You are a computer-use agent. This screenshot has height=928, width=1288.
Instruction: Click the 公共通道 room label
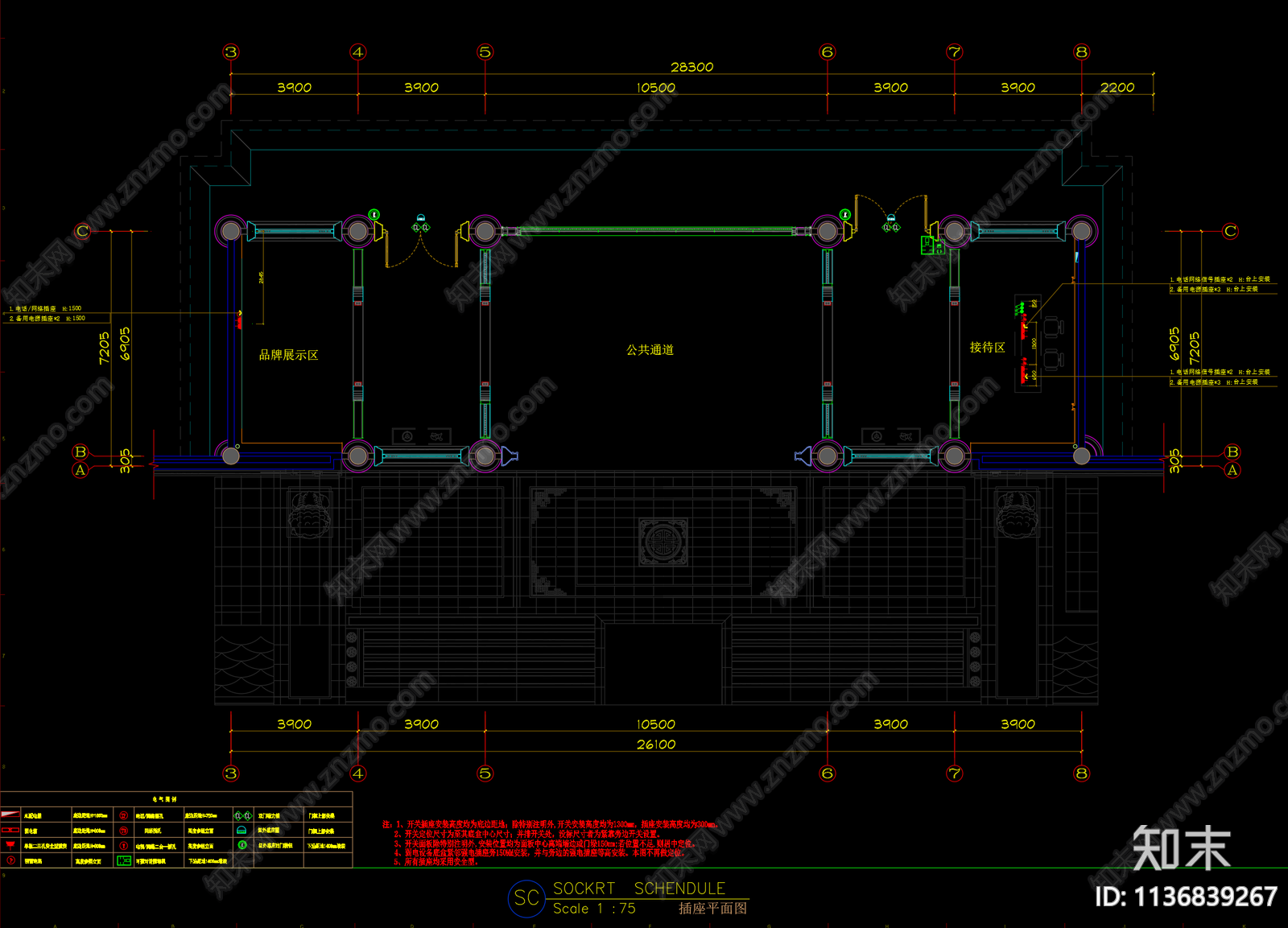click(650, 350)
